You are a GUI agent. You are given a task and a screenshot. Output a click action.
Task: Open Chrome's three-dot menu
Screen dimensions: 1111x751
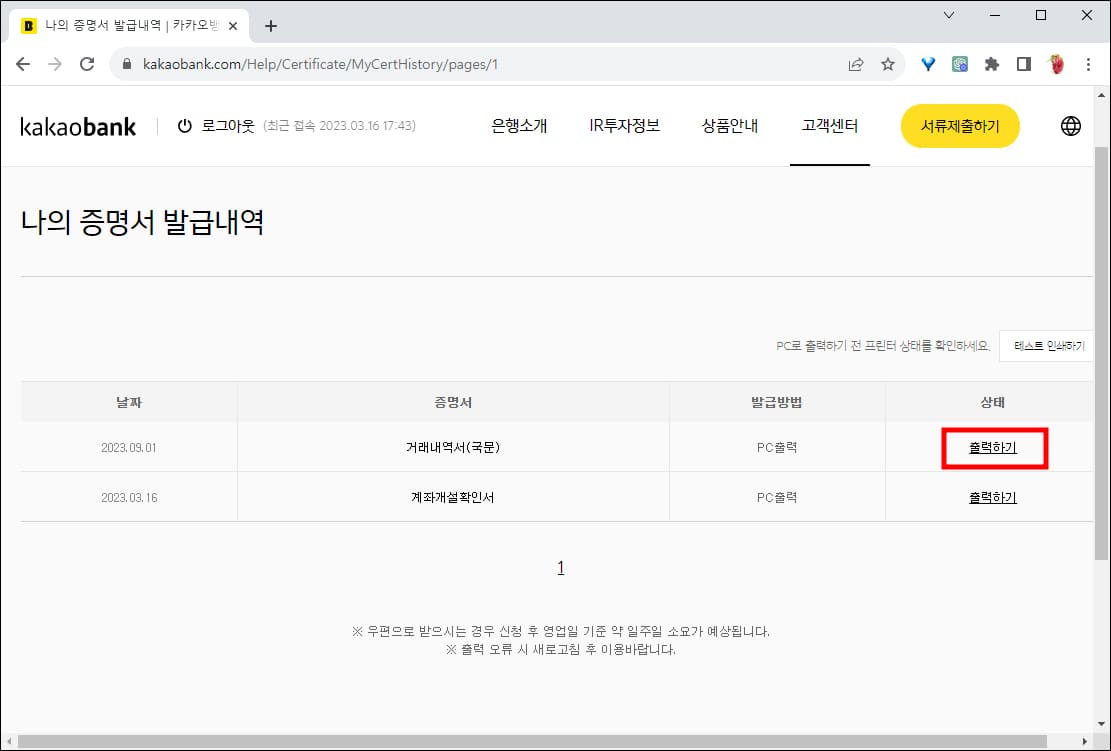point(1089,63)
